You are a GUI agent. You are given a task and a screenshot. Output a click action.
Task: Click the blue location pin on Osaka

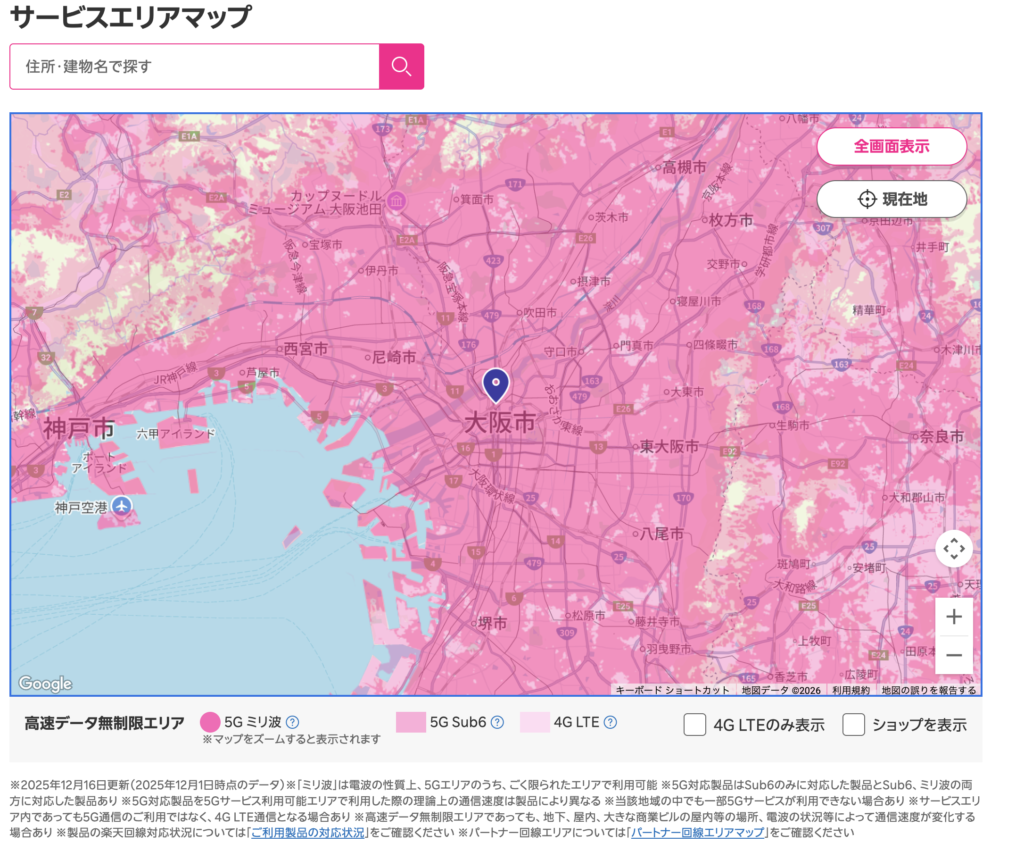[x=495, y=385]
